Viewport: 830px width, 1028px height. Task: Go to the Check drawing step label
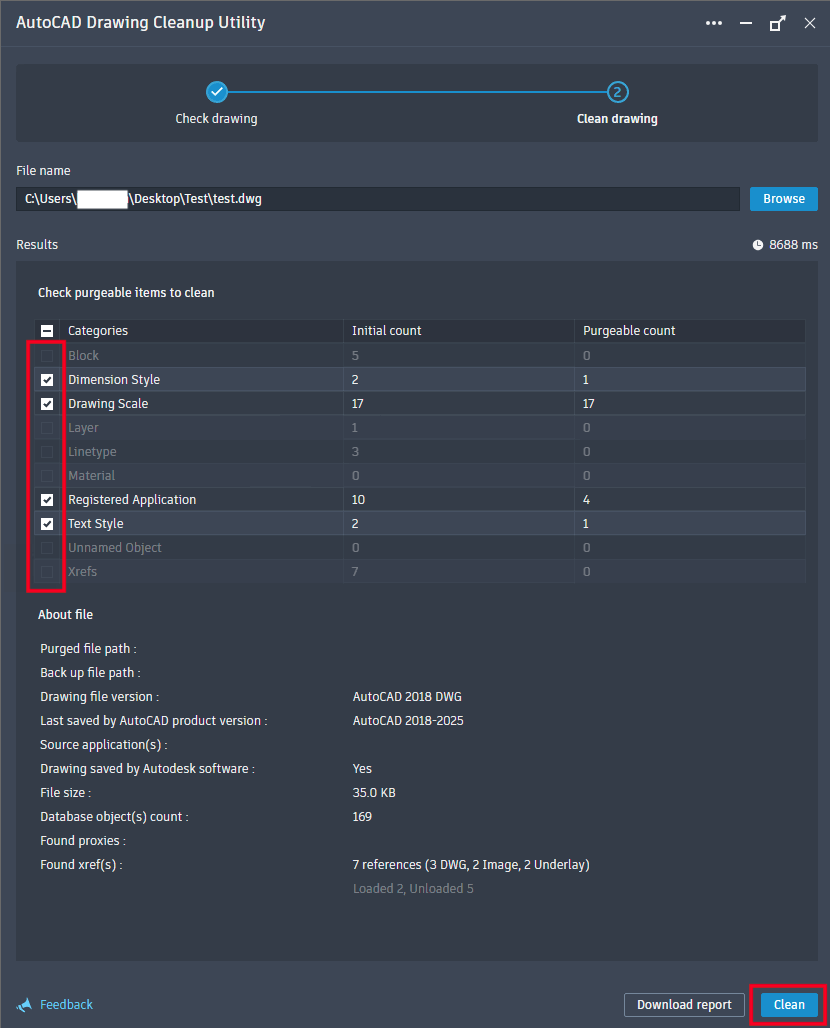pos(216,119)
